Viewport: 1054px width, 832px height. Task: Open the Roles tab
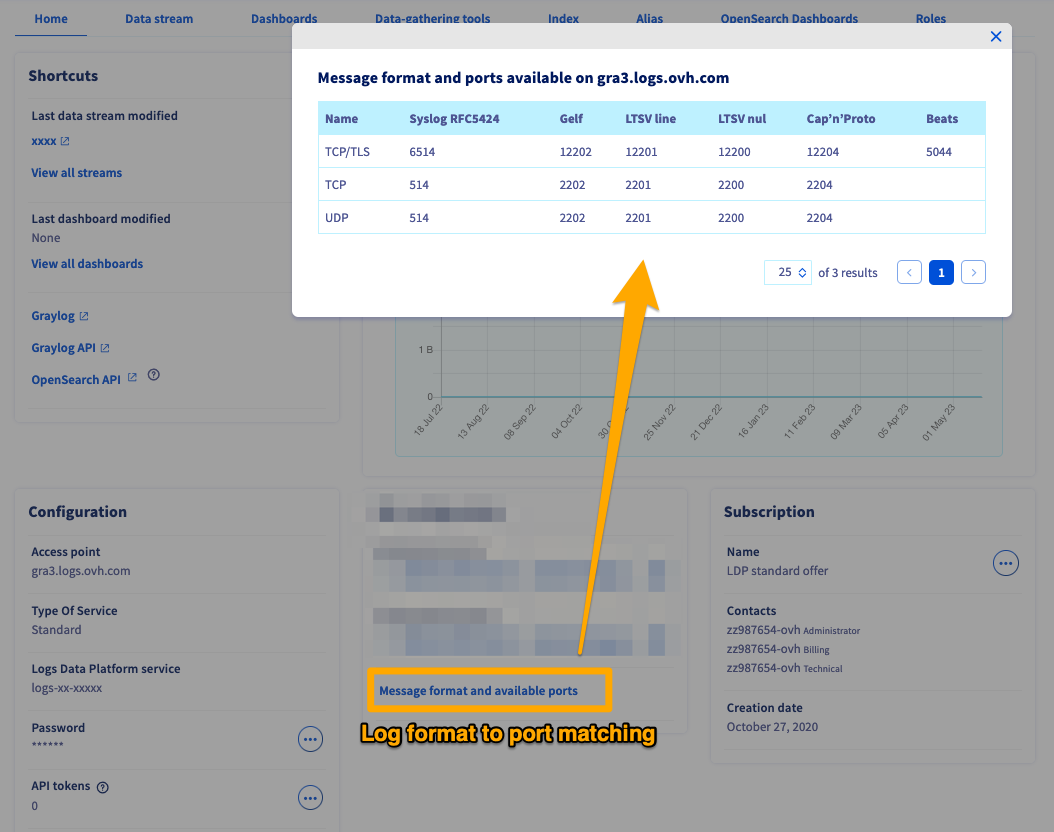930,18
